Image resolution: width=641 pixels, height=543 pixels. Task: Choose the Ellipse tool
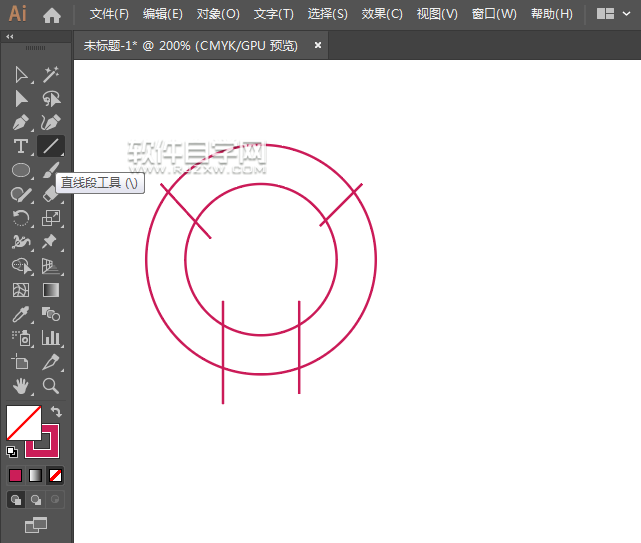pos(21,170)
